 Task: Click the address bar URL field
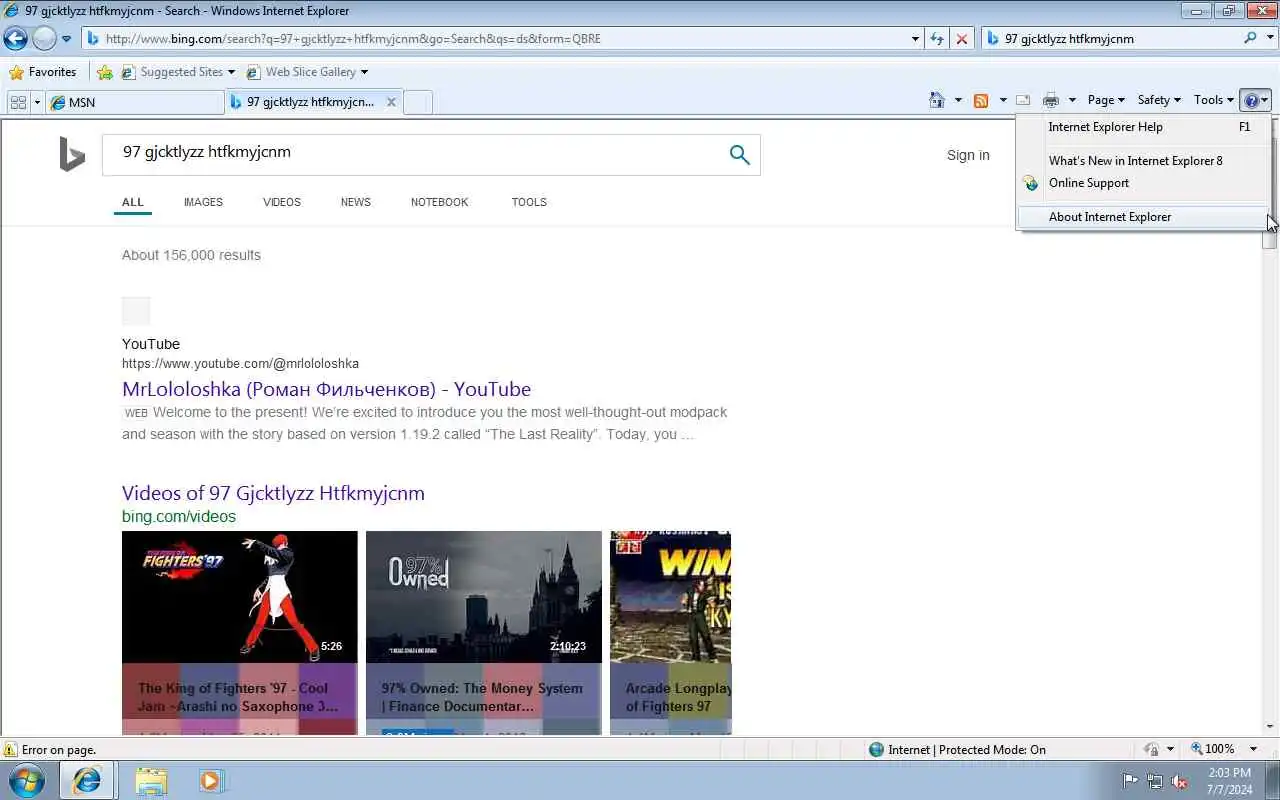tap(495, 39)
